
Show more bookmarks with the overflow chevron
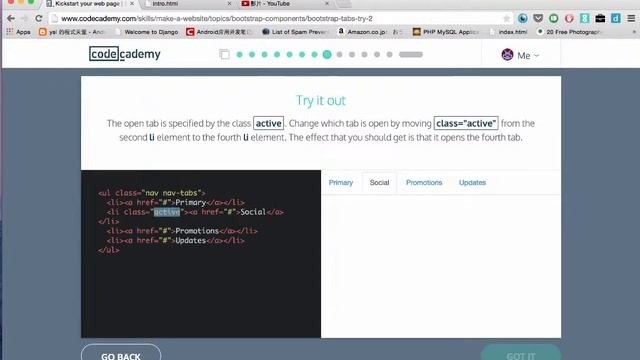click(634, 32)
